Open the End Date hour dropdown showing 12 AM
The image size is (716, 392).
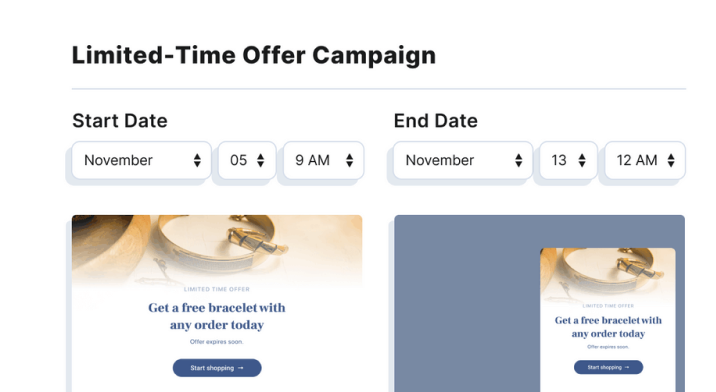click(645, 160)
